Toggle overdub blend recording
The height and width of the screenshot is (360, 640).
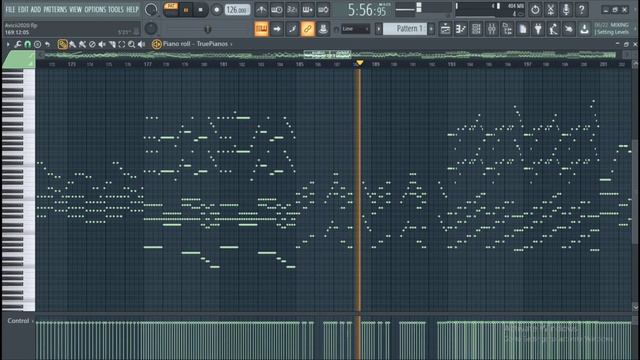pyautogui.click(x=307, y=10)
